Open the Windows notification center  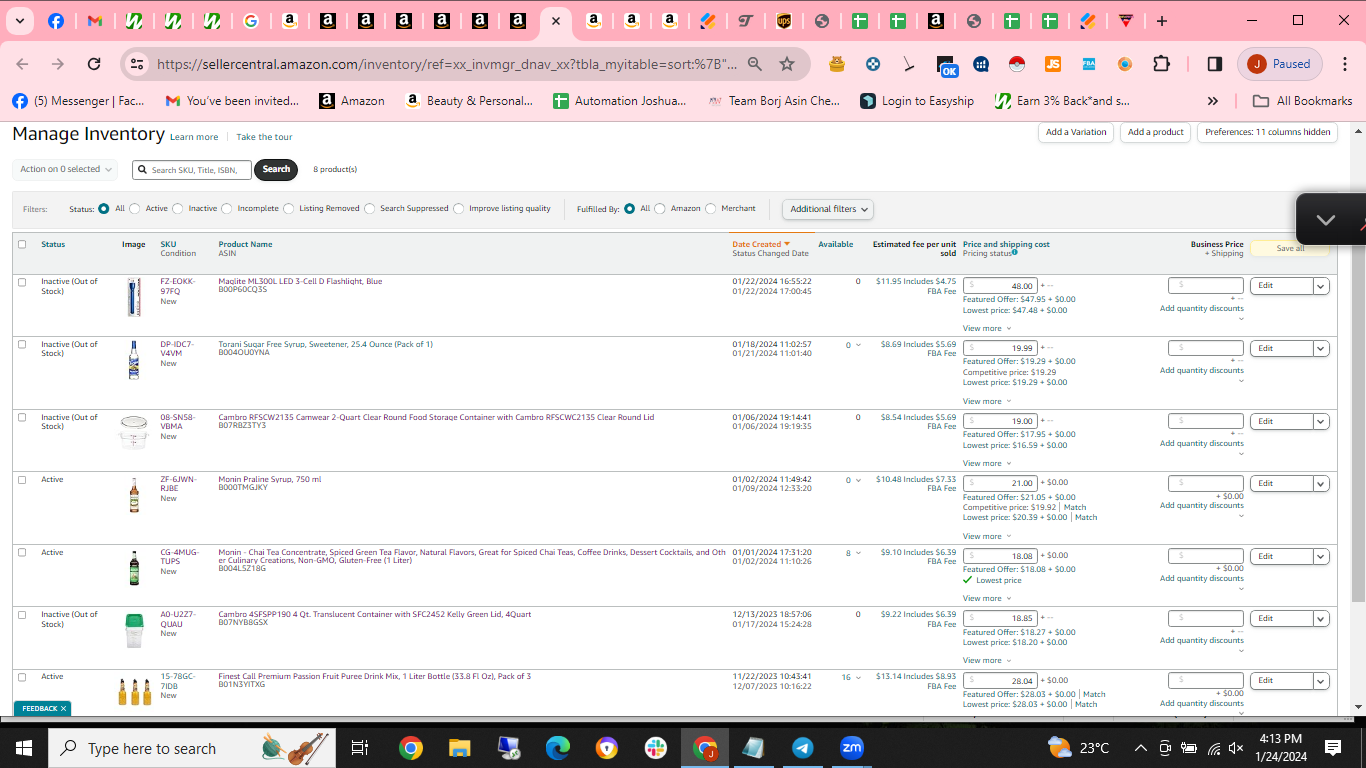[x=1333, y=748]
